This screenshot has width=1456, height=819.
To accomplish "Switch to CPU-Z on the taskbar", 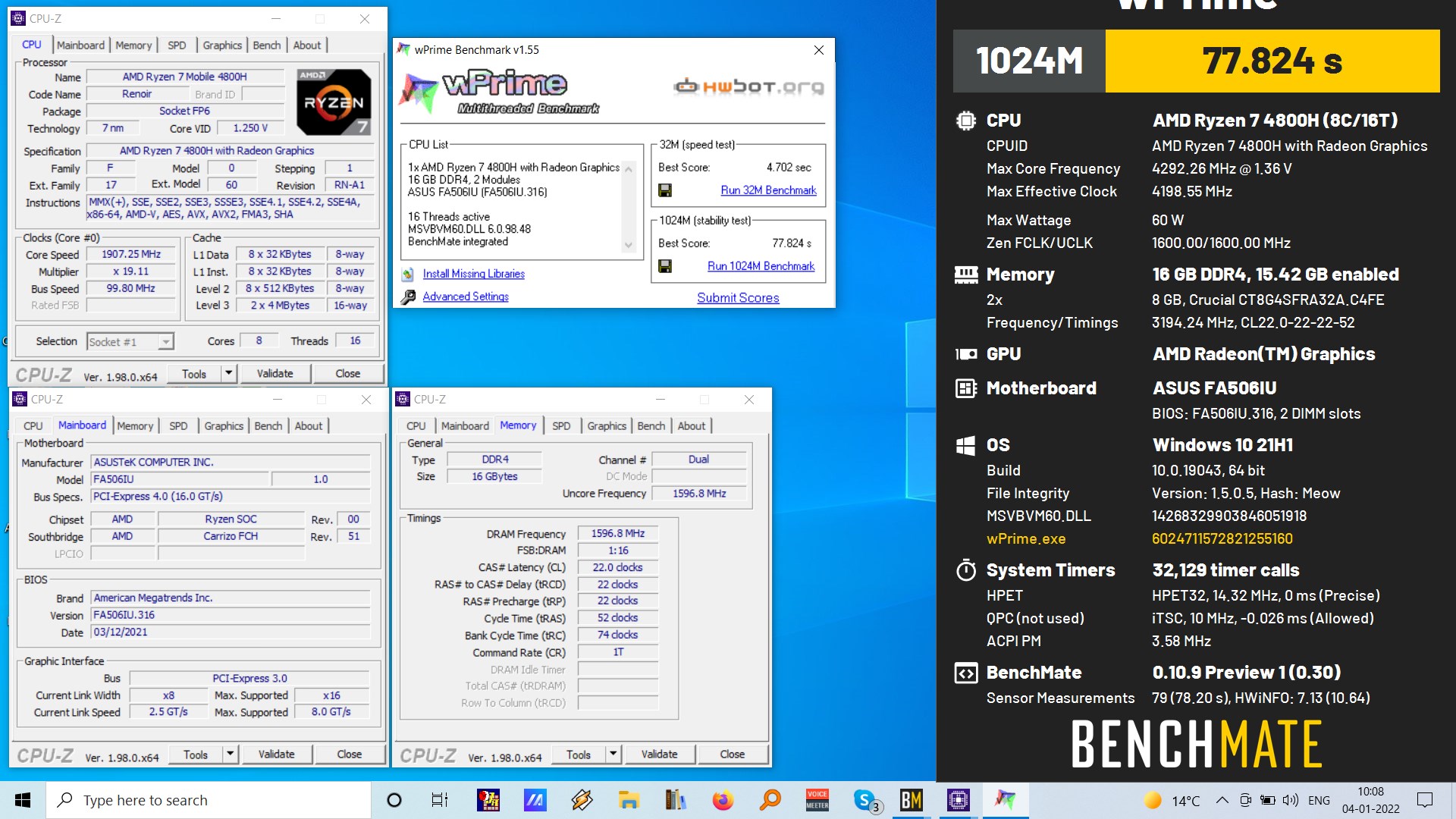I will pyautogui.click(x=958, y=800).
